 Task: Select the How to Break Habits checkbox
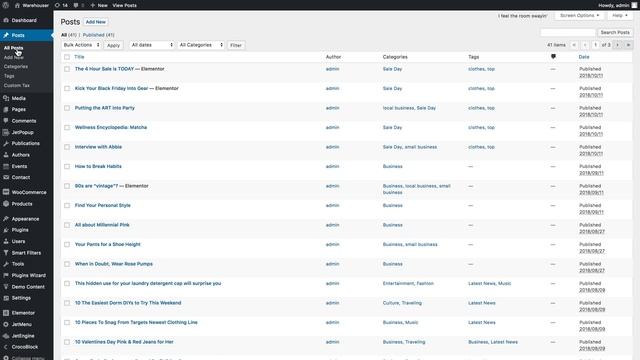67,167
